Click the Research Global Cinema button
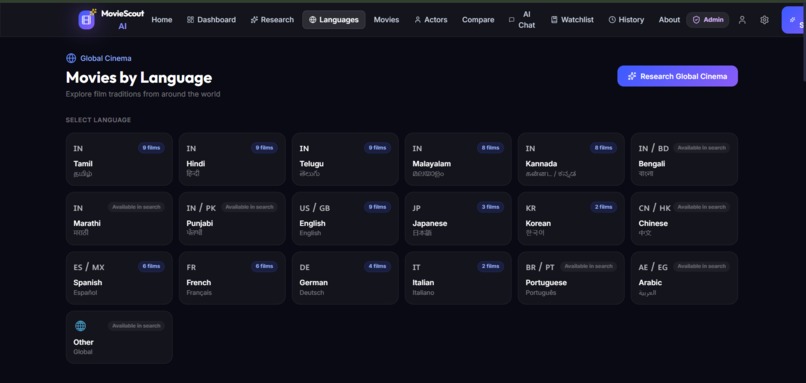This screenshot has height=383, width=806. coord(677,76)
